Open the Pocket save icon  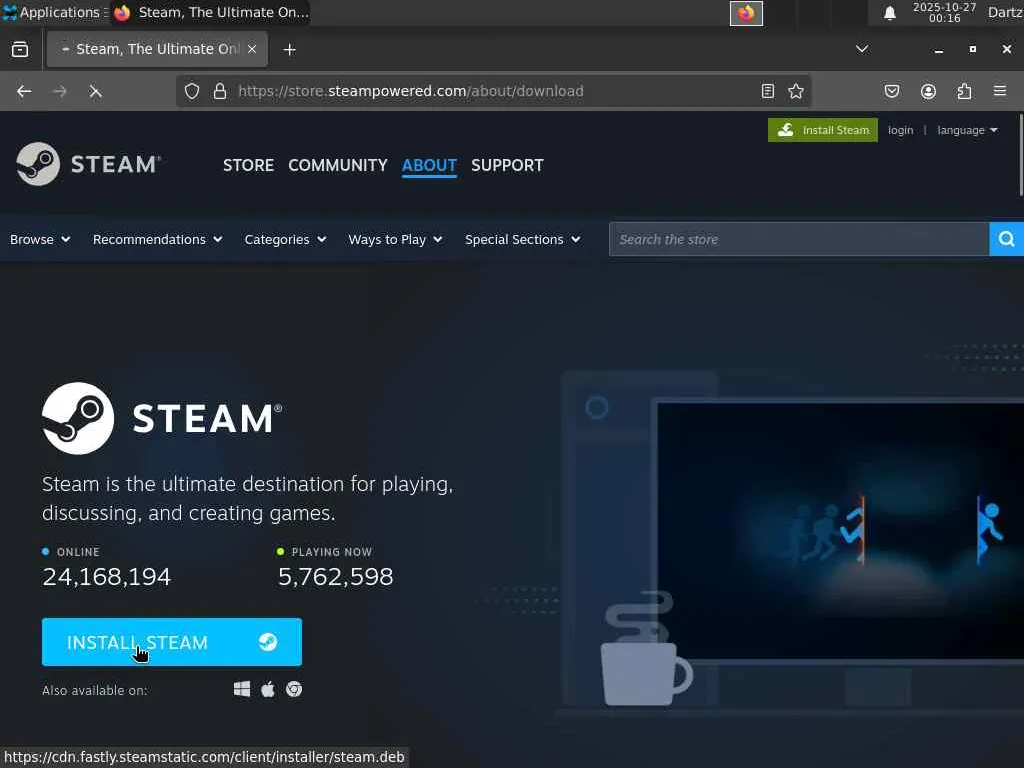tap(891, 91)
